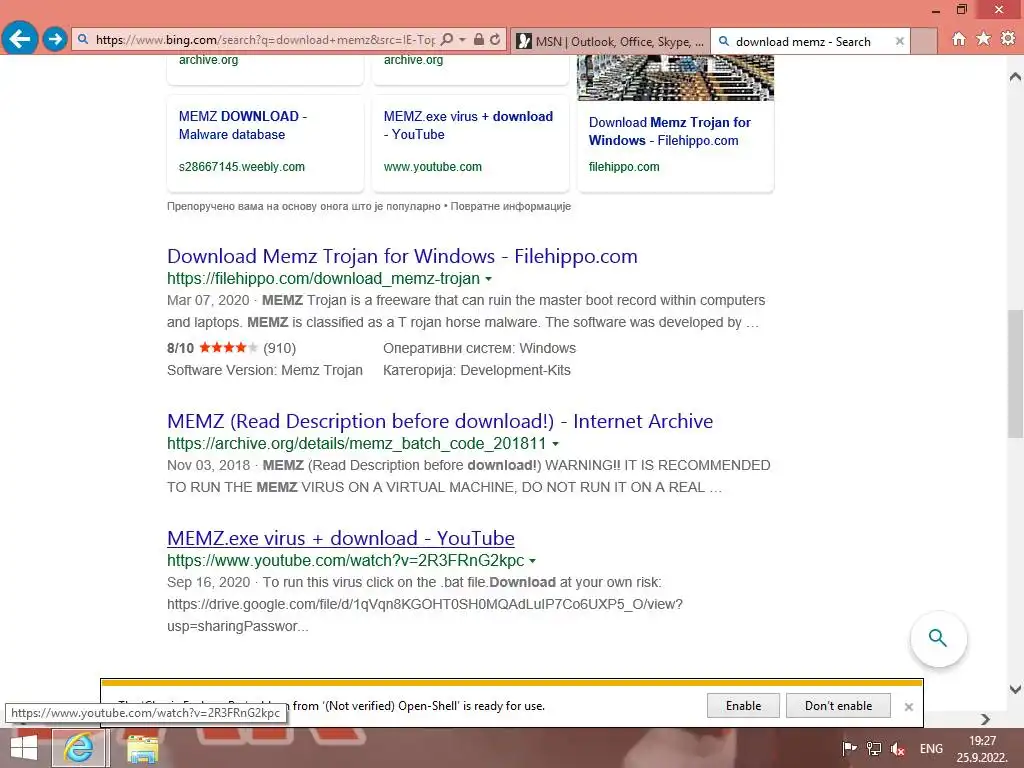Go back with the browser Back arrow

(x=20, y=39)
